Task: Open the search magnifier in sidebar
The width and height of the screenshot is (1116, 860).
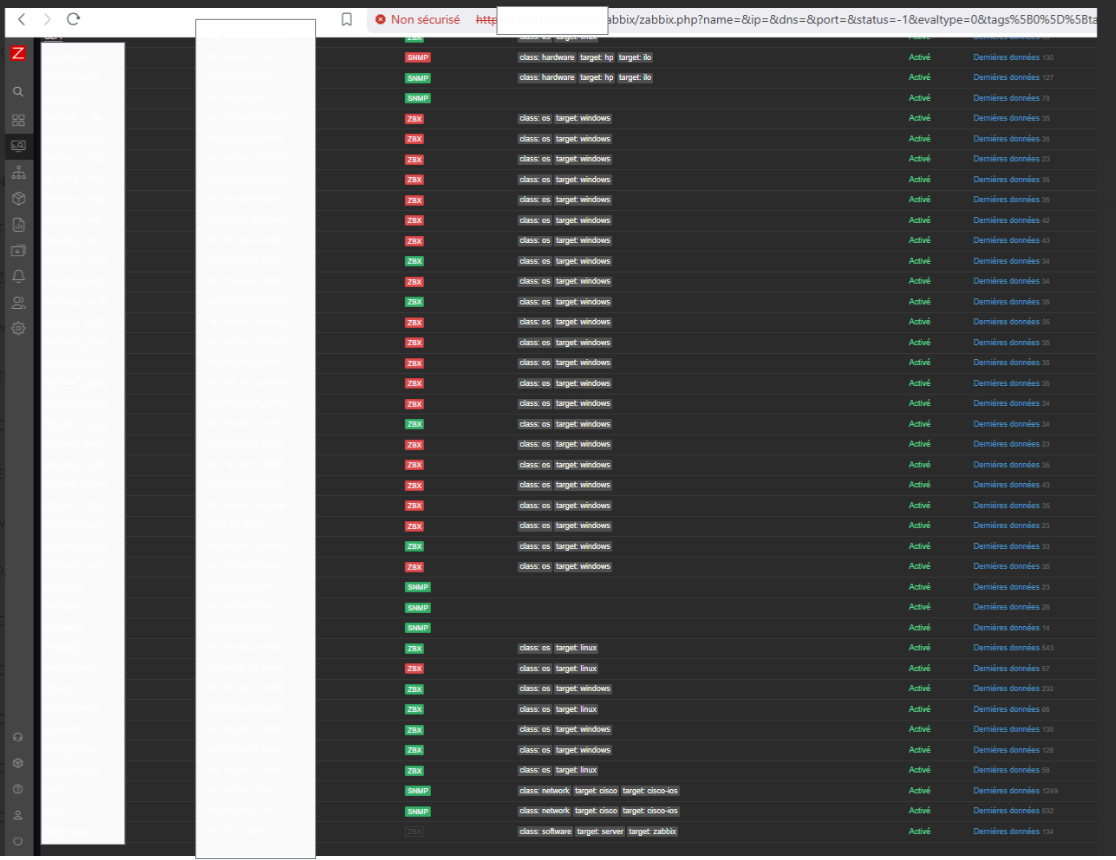Action: click(x=18, y=92)
